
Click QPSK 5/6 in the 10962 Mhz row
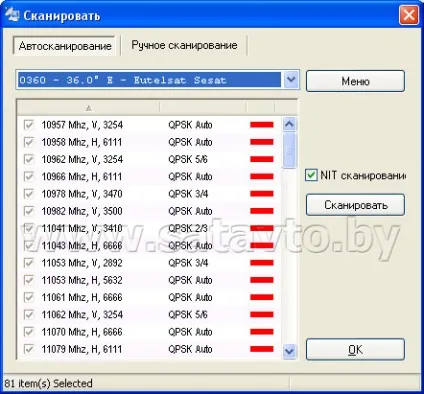click(x=188, y=159)
